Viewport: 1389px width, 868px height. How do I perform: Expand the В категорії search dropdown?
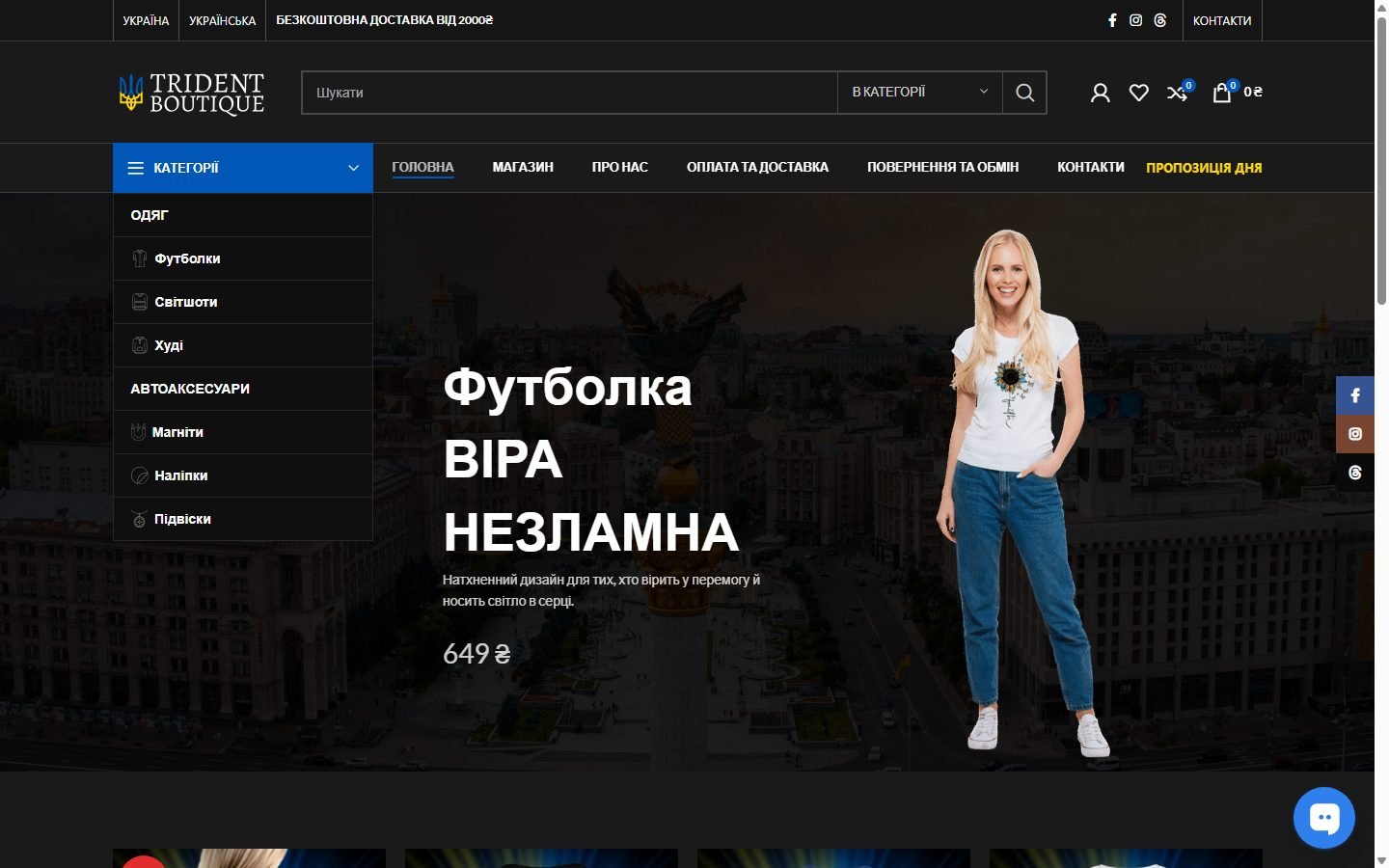(x=919, y=93)
